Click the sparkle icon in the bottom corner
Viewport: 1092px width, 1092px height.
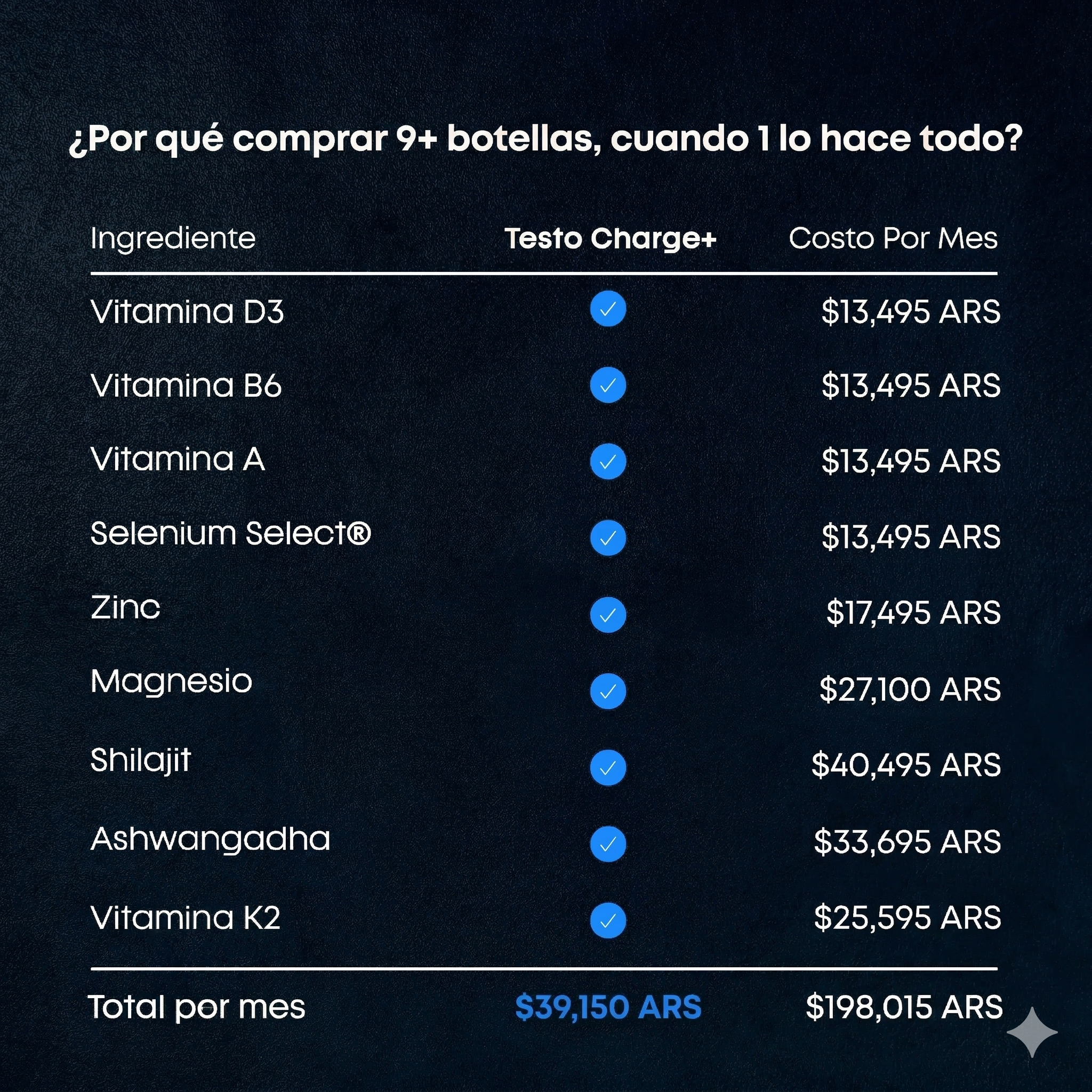click(x=1032, y=1032)
